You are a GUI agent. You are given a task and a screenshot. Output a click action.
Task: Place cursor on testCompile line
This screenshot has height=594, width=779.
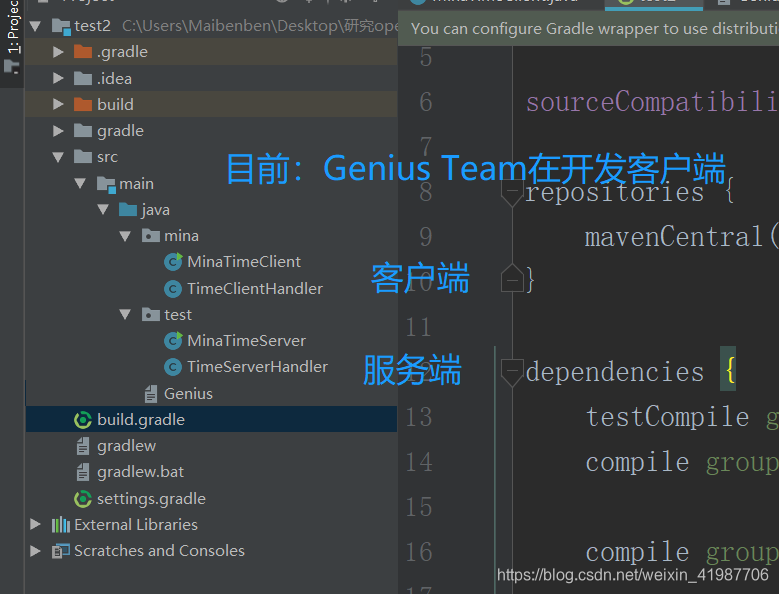pyautogui.click(x=668, y=417)
